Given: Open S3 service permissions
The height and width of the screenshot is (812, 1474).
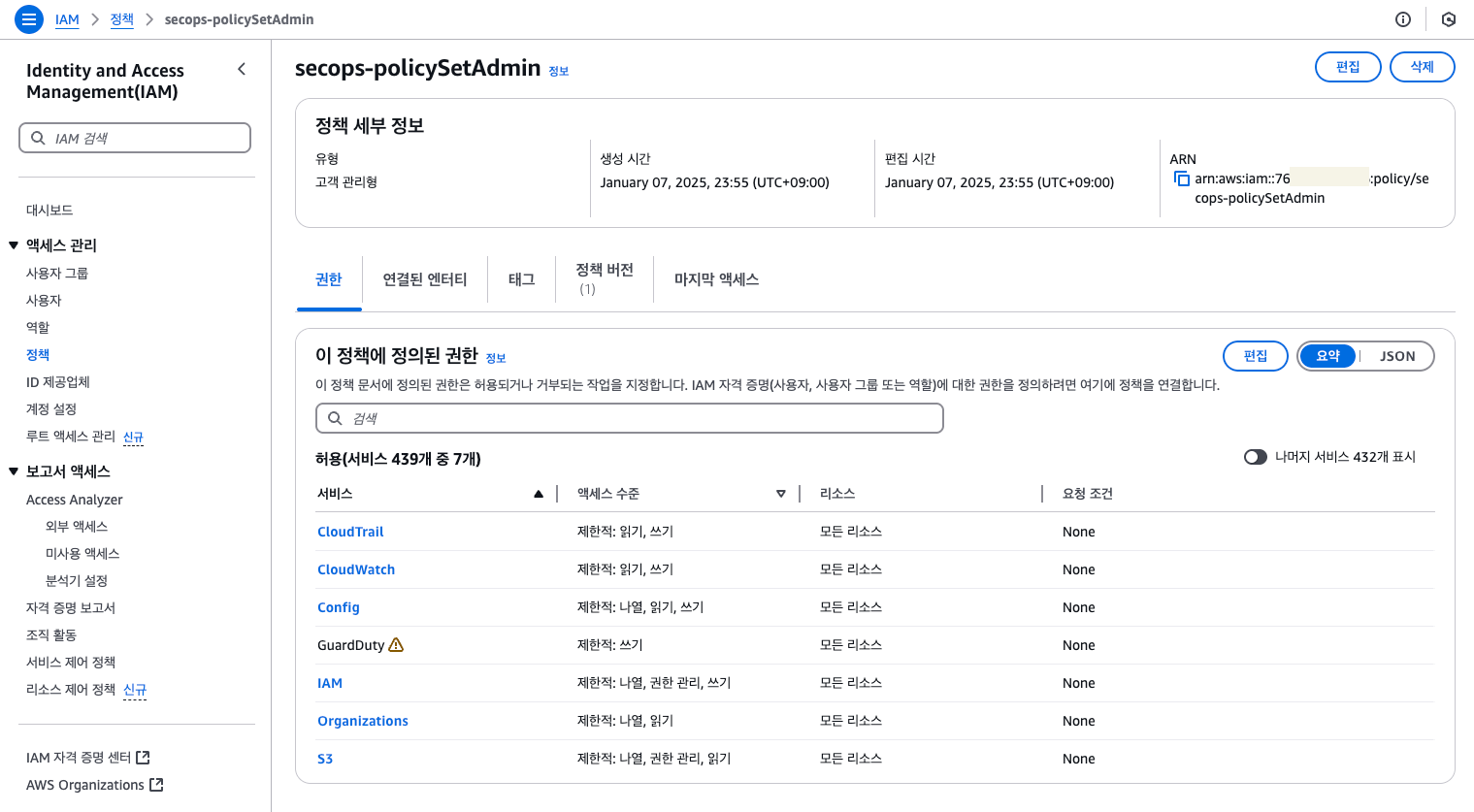Looking at the screenshot, I should point(325,759).
